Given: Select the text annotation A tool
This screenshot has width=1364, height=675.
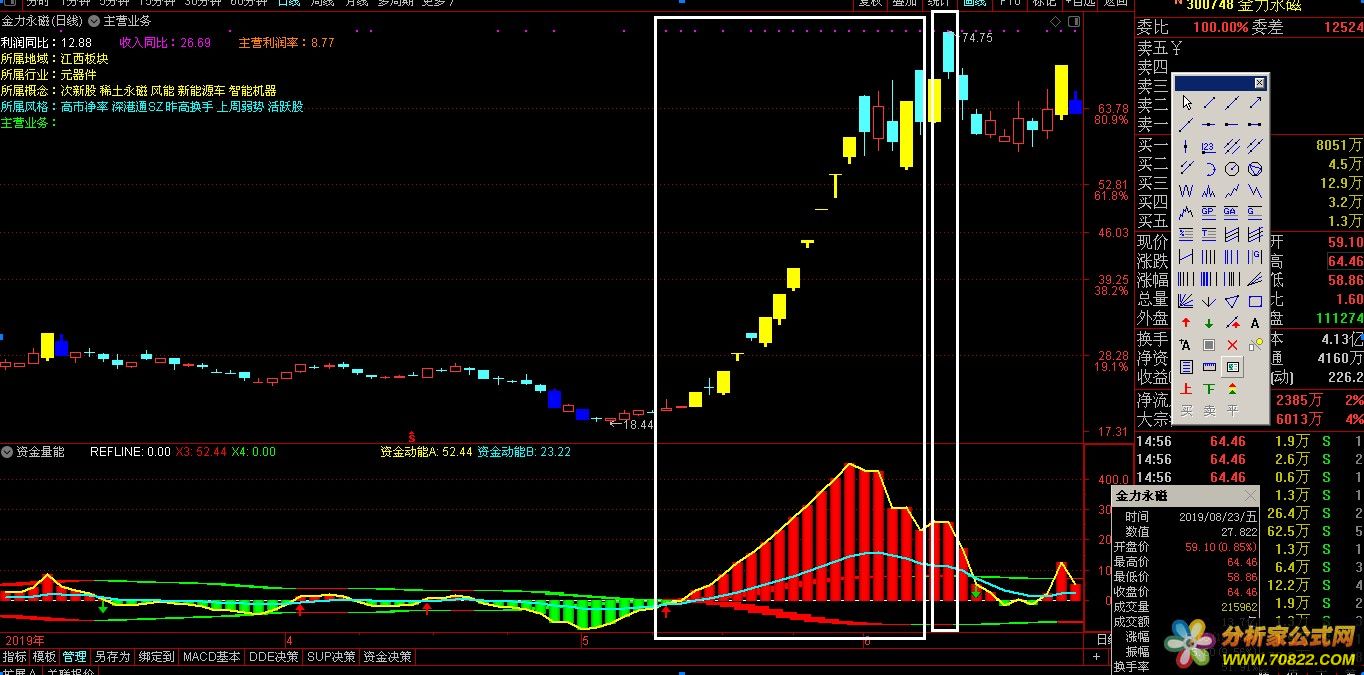Looking at the screenshot, I should (1255, 322).
